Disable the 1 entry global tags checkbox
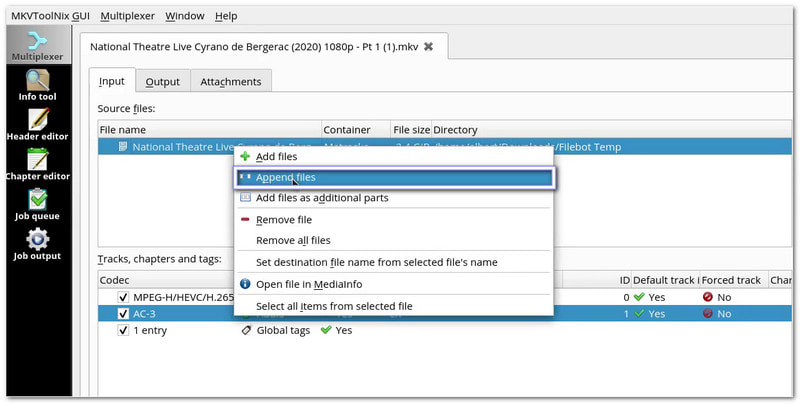This screenshot has height=404, width=800. tap(123, 330)
